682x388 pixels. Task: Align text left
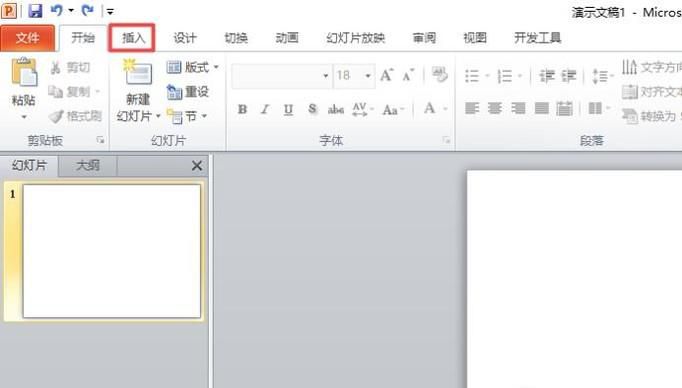(x=472, y=108)
